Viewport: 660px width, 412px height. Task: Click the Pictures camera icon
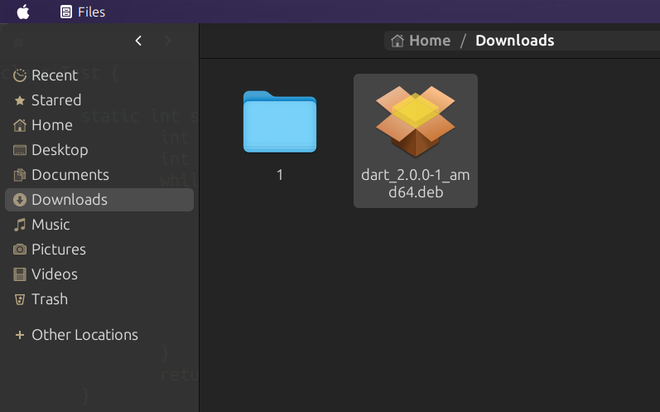19,250
